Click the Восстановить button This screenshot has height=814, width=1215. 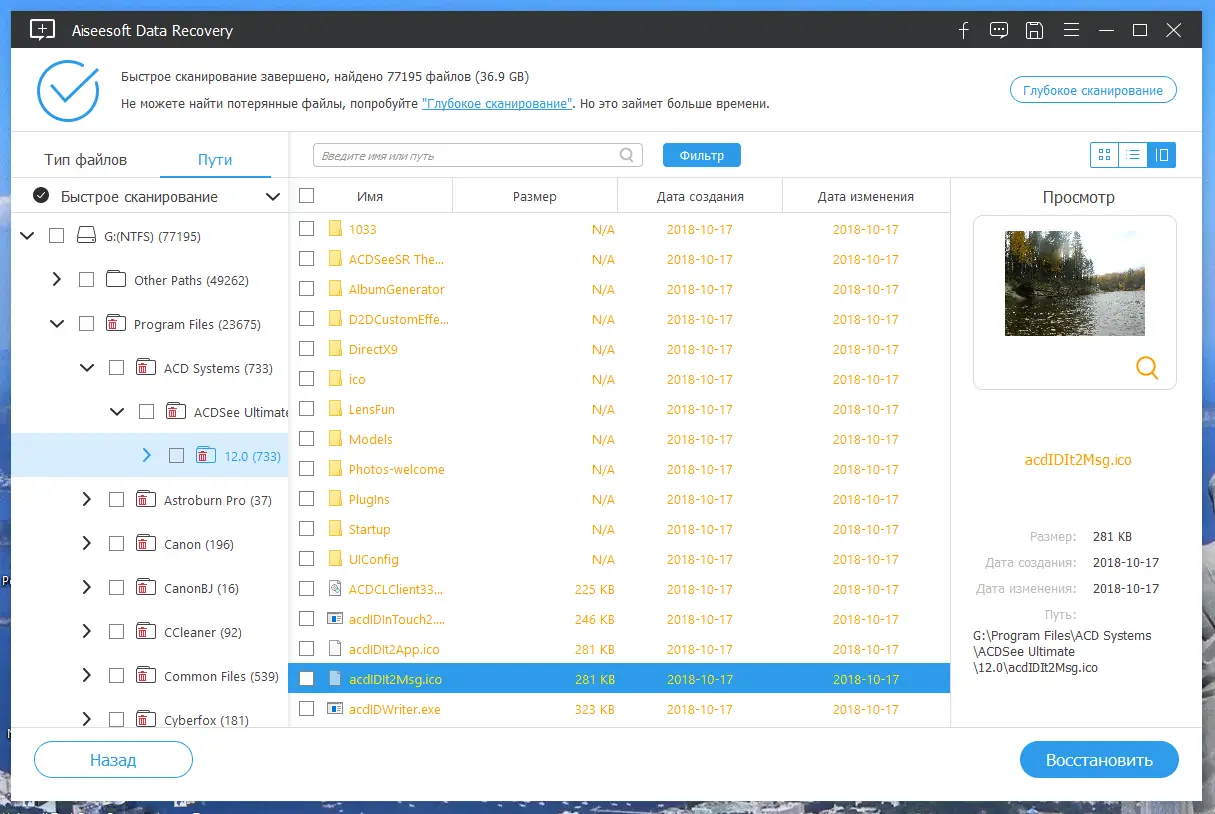1099,760
